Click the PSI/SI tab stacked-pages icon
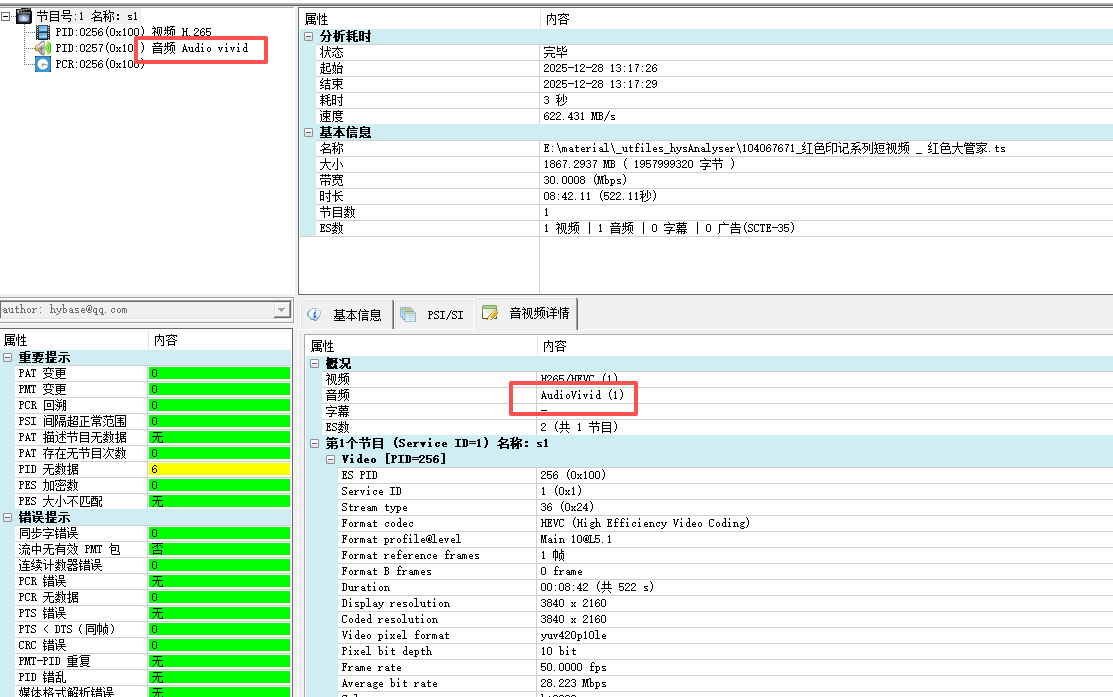1113x697 pixels. [408, 314]
